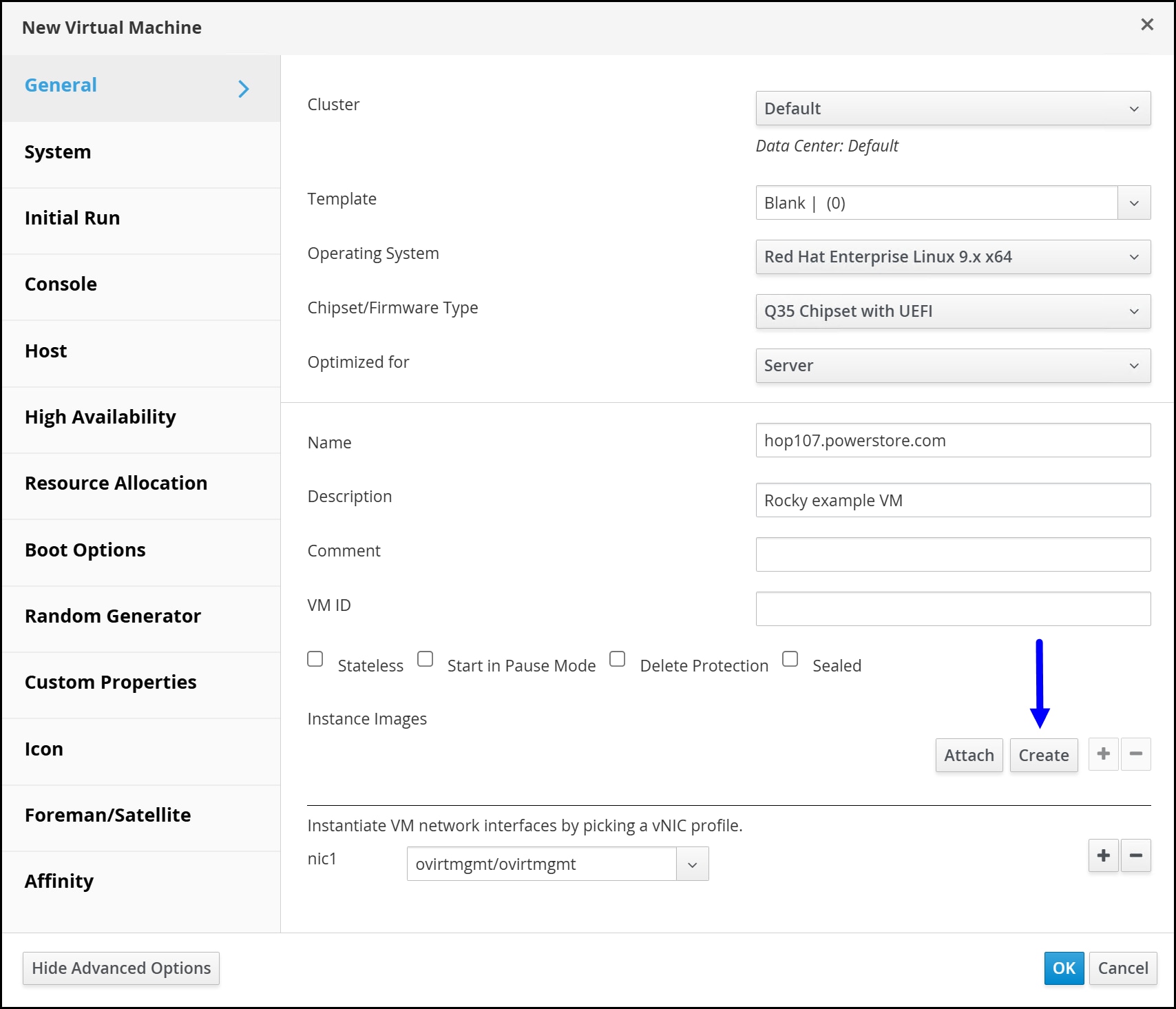
Task: Toggle Start in Pause Mode checkbox
Action: coord(426,659)
